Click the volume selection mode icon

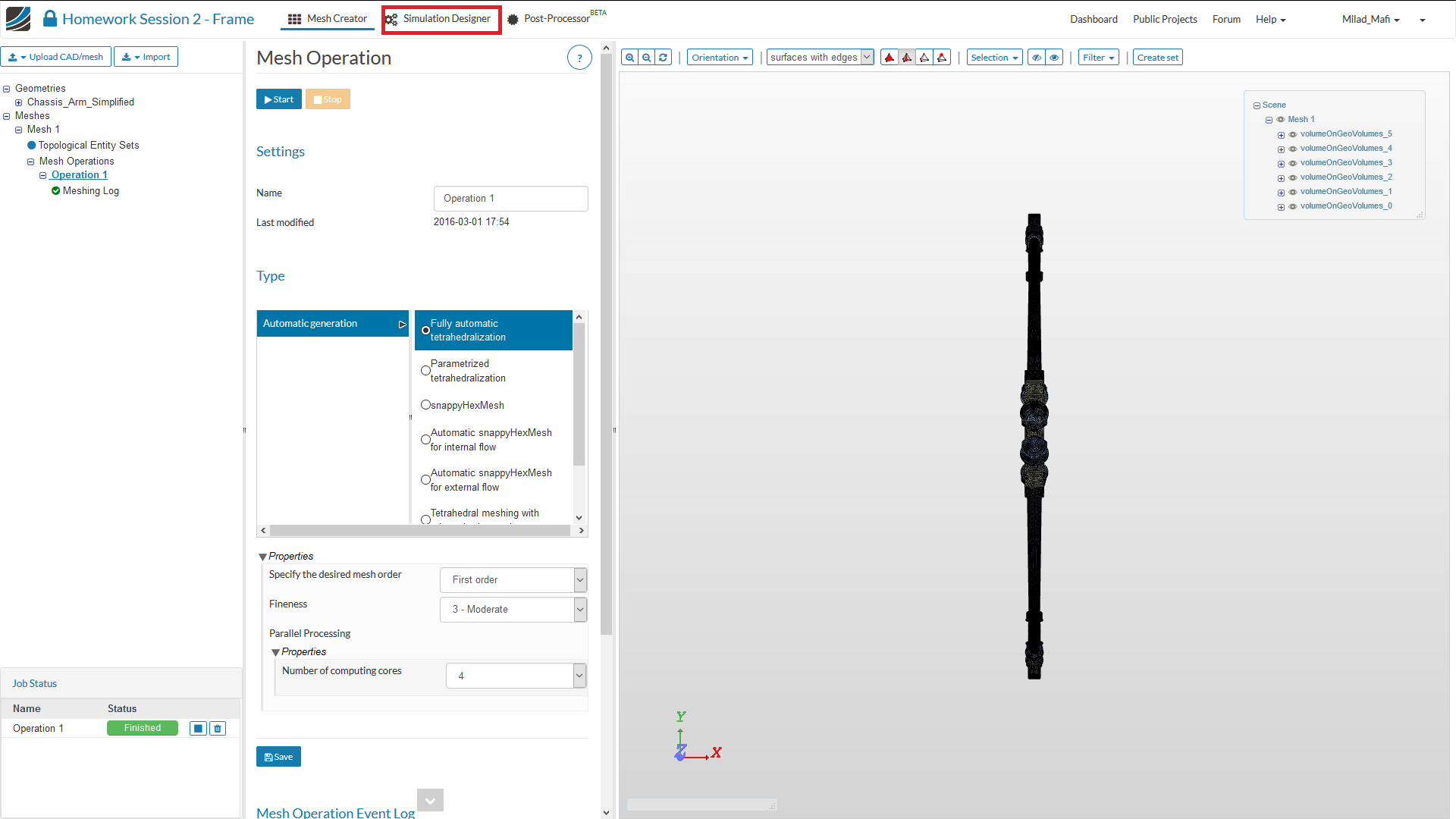(890, 58)
